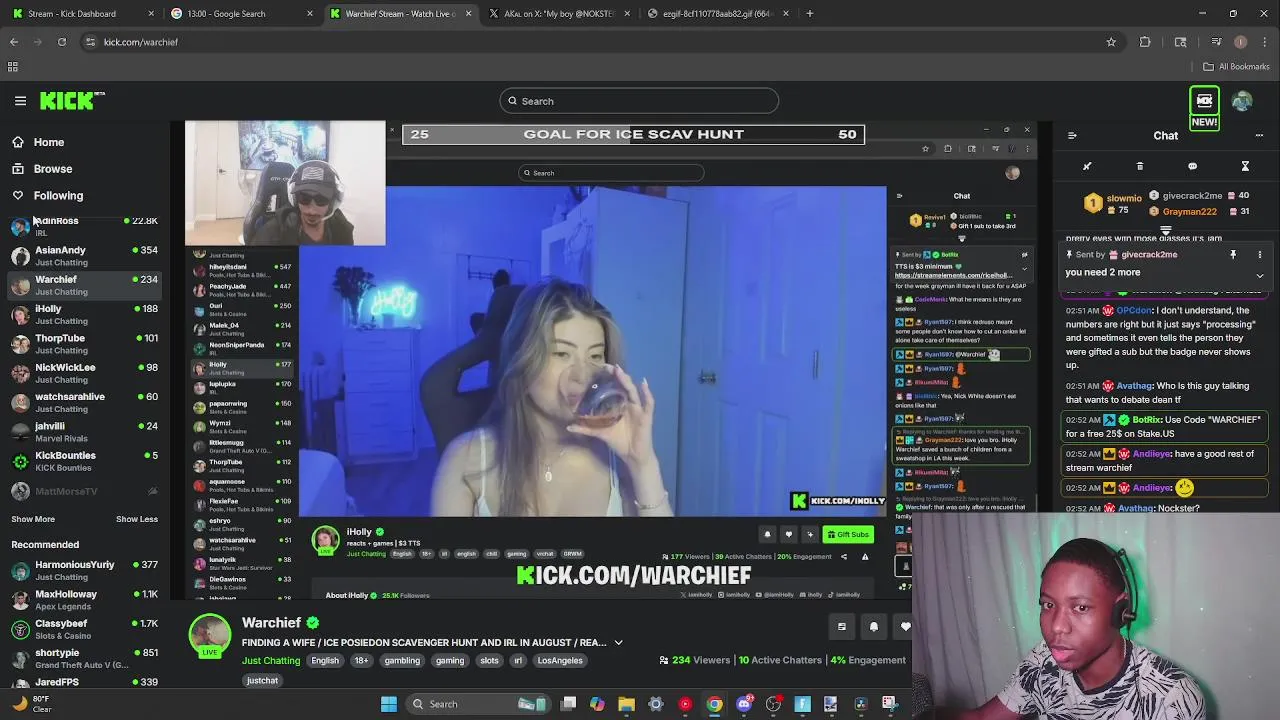Open All Bookmarks folder
This screenshot has height=720, width=1280.
point(1237,67)
